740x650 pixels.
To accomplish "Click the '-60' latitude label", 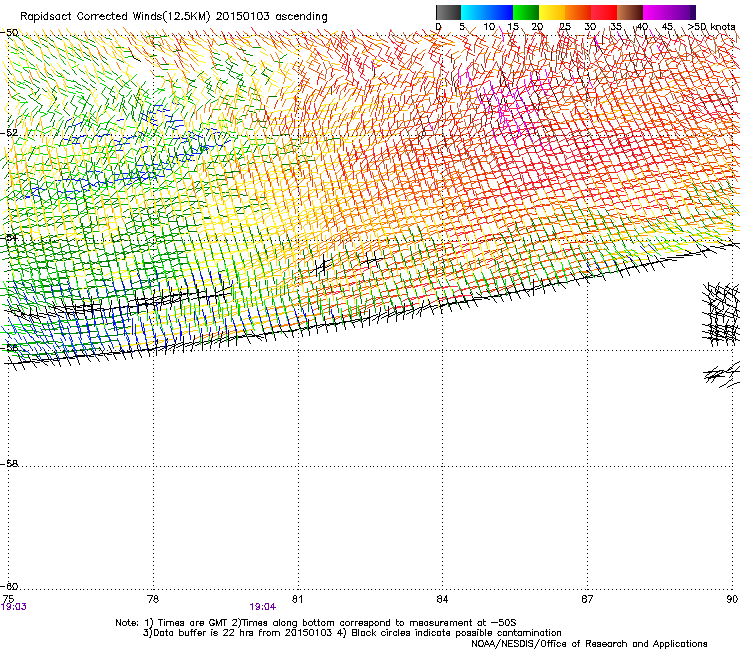I will tap(9, 586).
